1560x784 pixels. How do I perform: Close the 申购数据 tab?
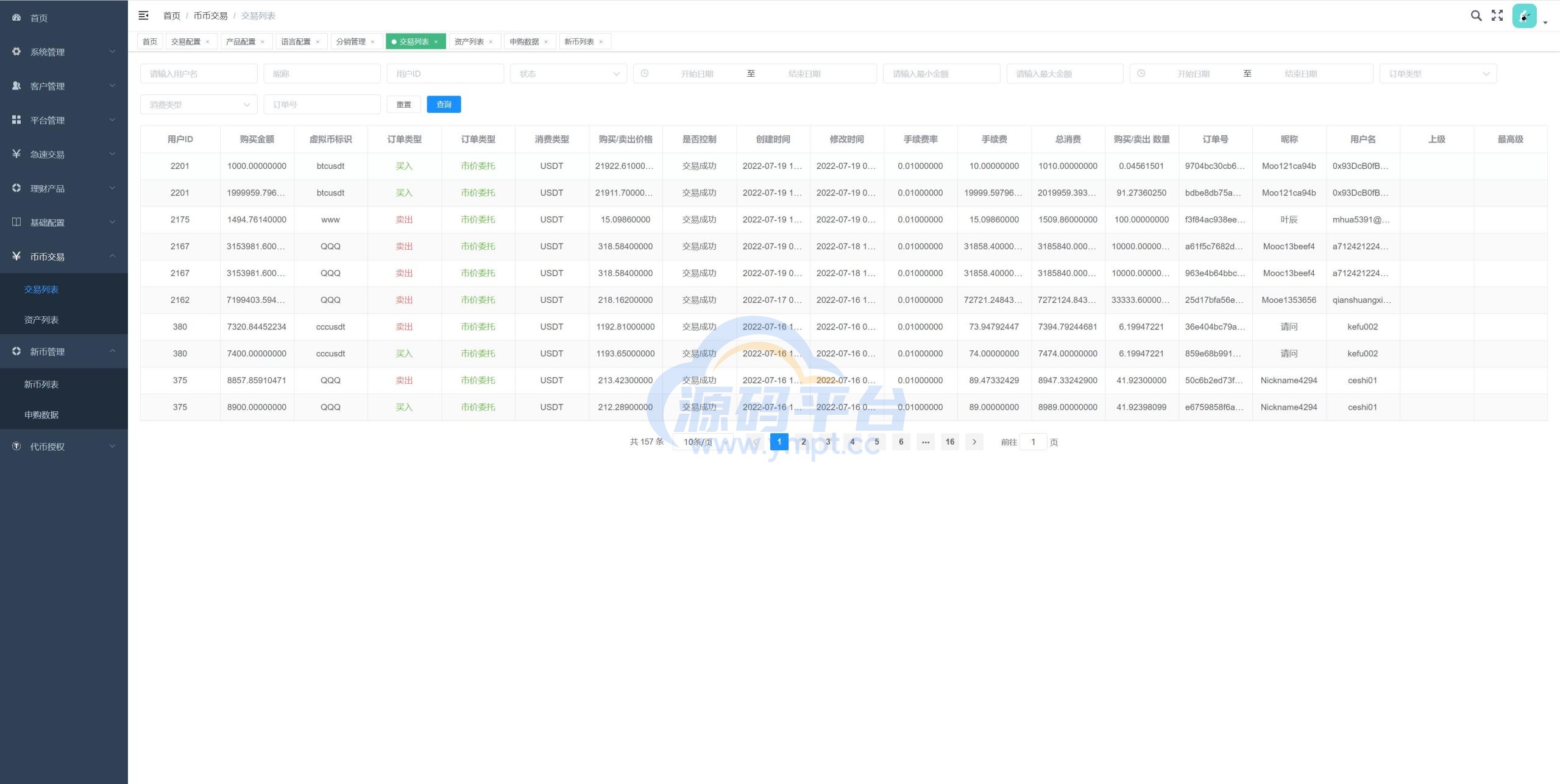pos(546,41)
